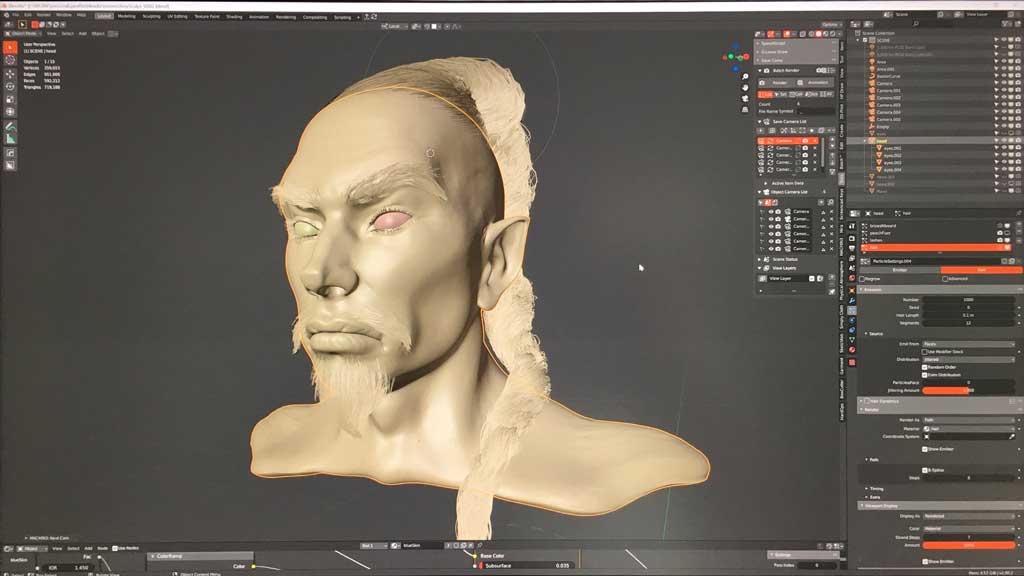Viewport: 1024px width, 576px height.
Task: Click the pin icon in properties header
Action: pos(1019,213)
